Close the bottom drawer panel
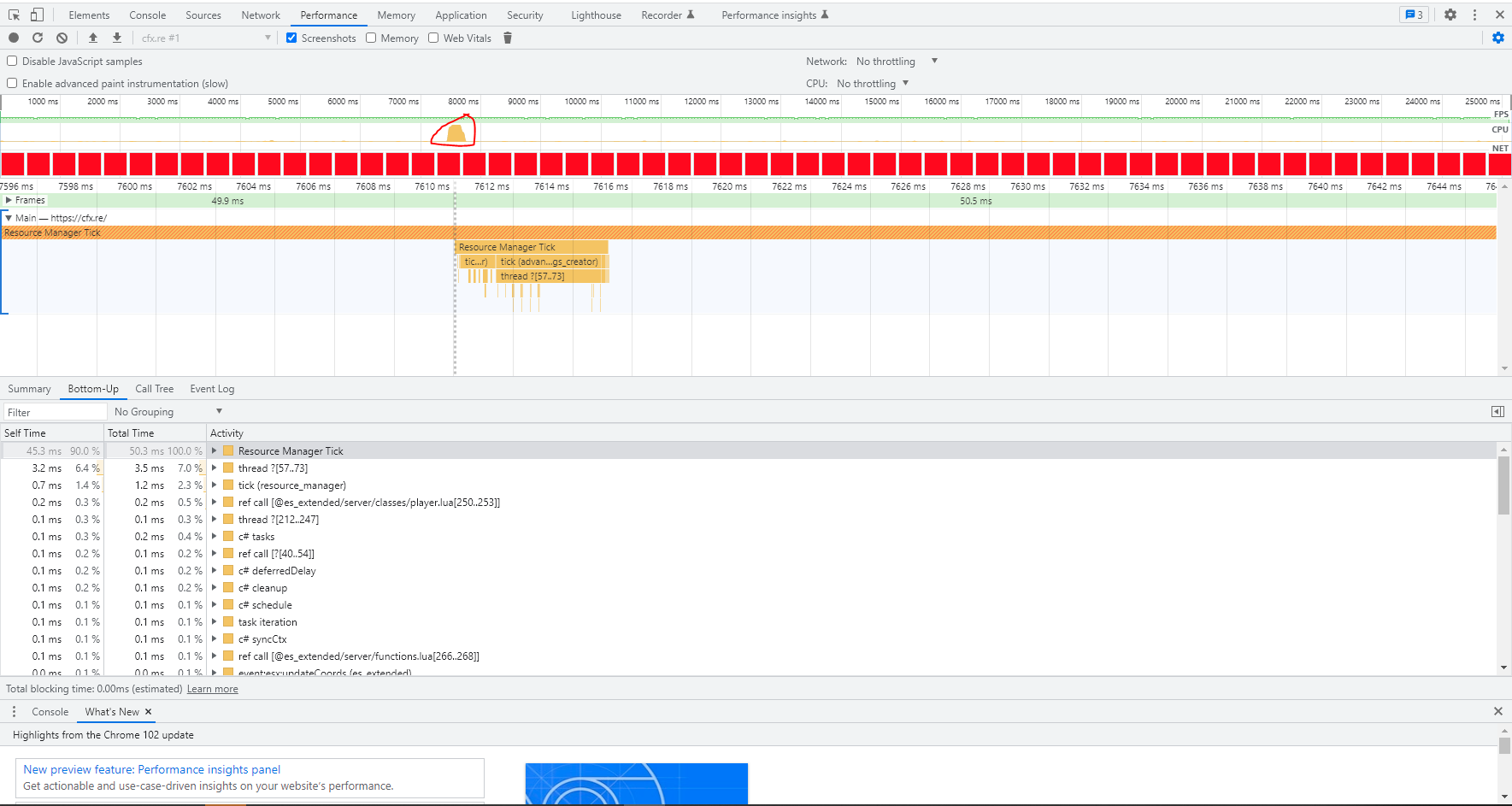Screen dimensions: 1512x806 1497,711
